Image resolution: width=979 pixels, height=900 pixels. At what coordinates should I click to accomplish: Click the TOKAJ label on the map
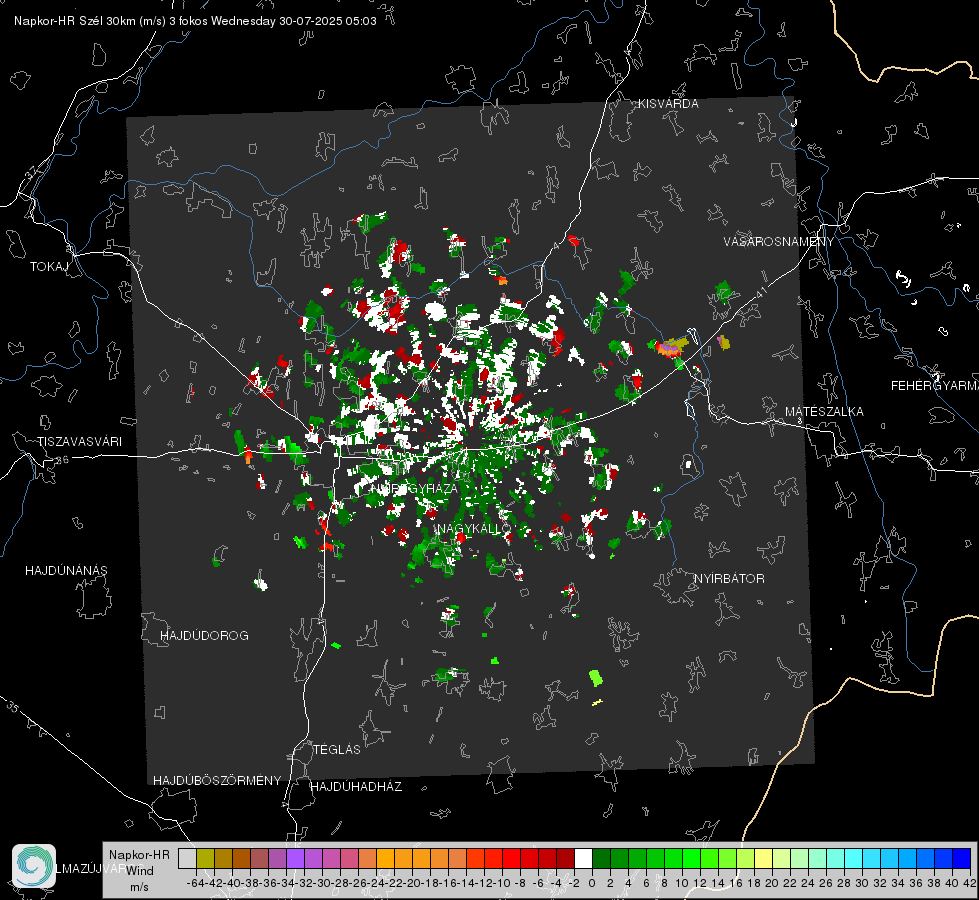49,267
